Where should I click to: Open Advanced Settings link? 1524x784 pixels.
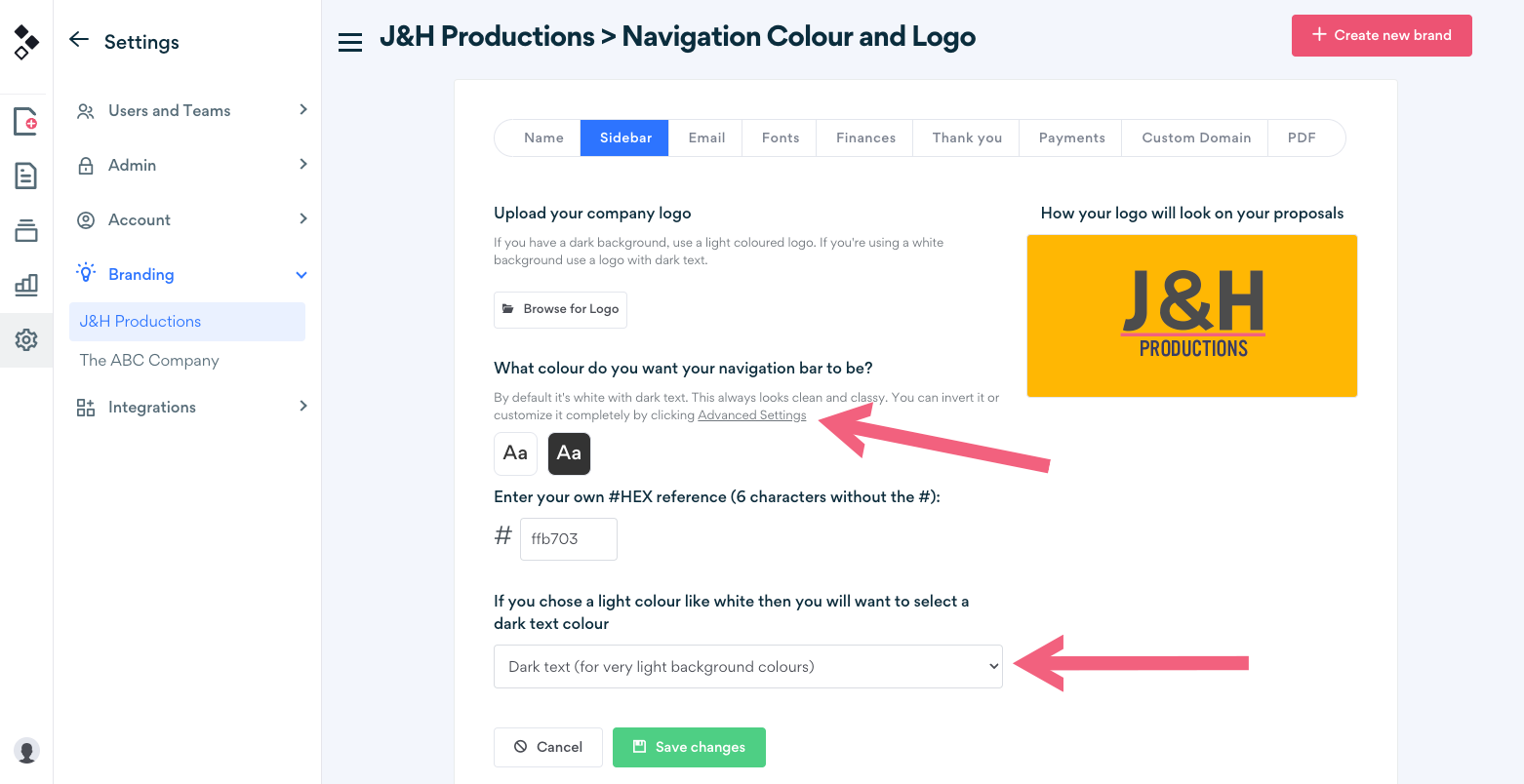pyautogui.click(x=751, y=414)
